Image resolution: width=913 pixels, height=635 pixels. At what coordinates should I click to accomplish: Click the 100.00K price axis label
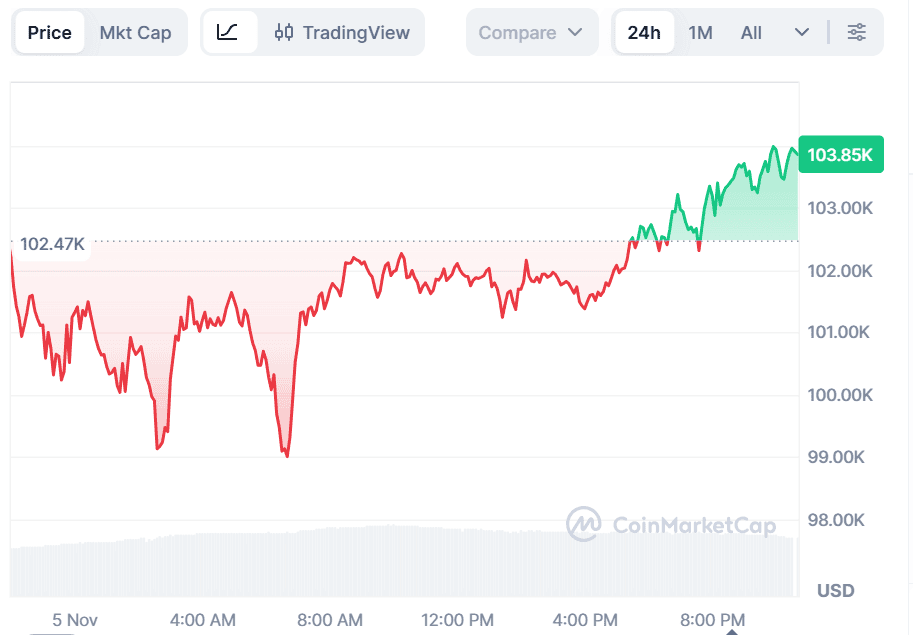coord(840,395)
